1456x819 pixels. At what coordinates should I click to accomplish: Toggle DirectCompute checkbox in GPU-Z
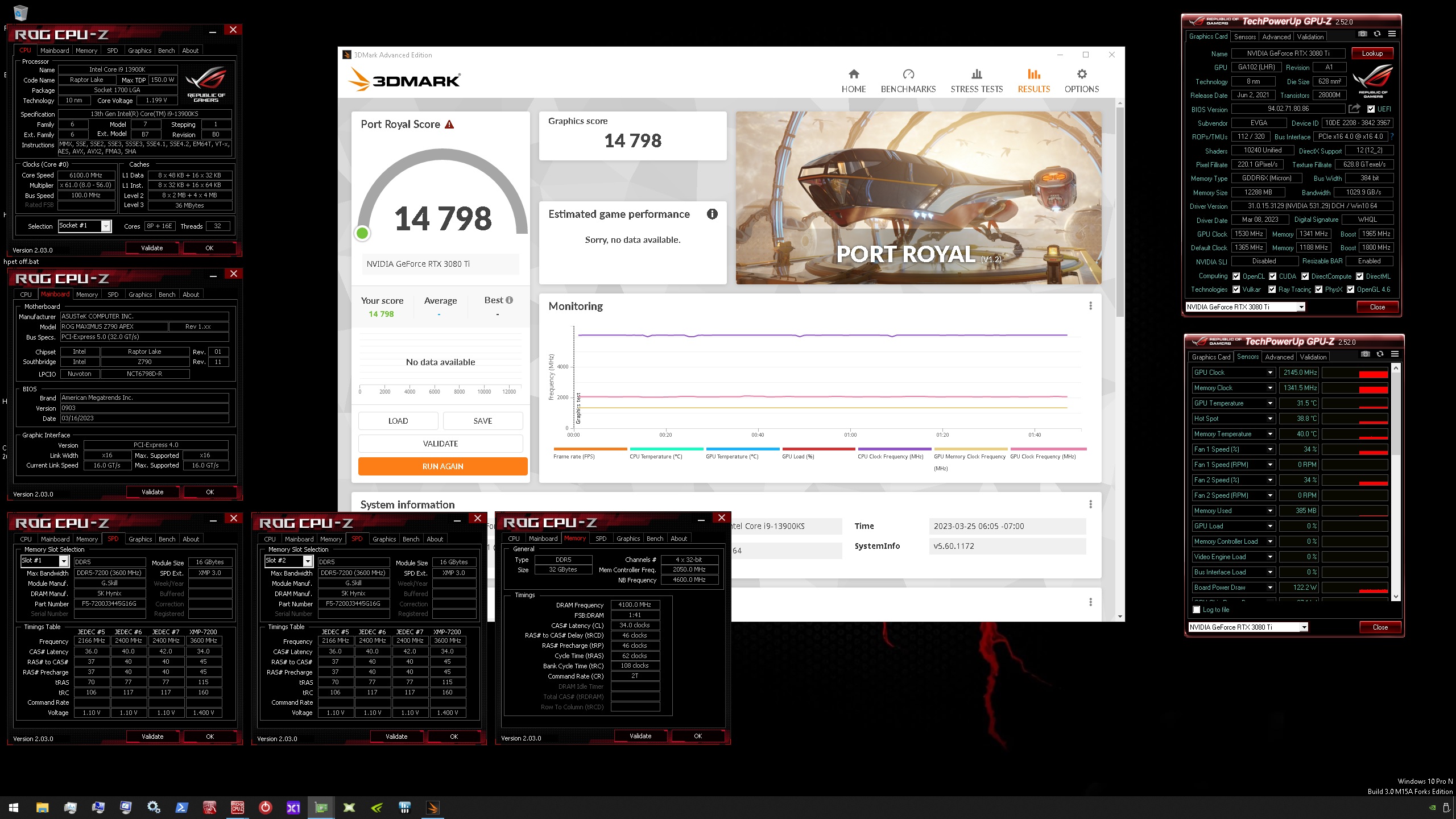(x=1305, y=276)
